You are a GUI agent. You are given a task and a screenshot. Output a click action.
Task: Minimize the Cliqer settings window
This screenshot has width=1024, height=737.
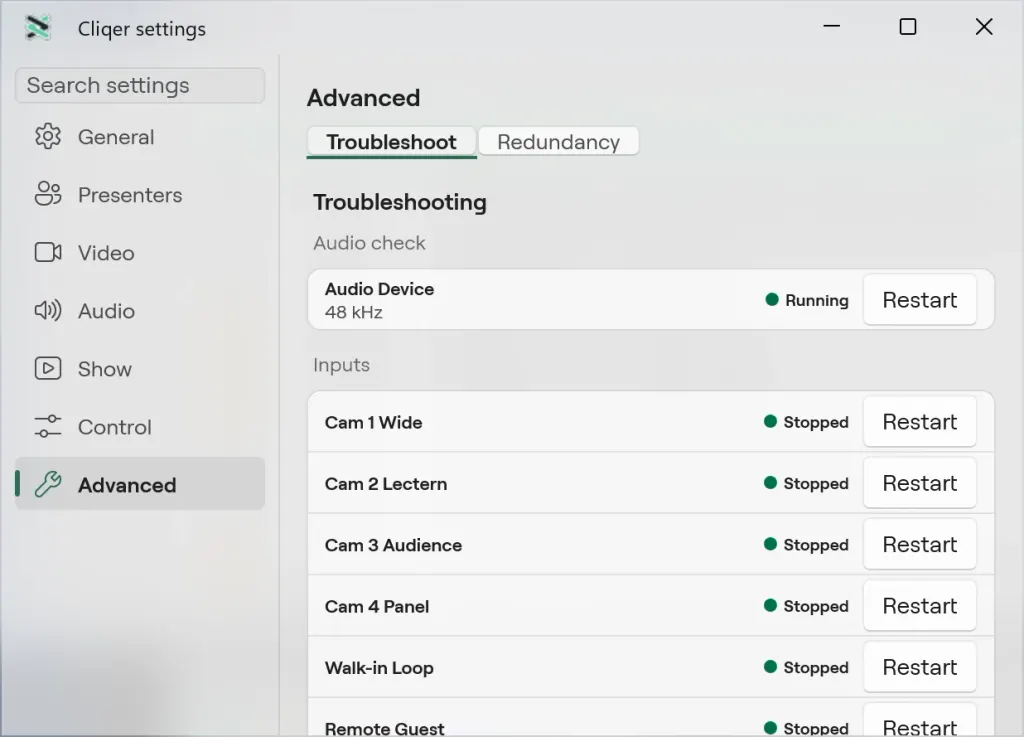pyautogui.click(x=831, y=27)
